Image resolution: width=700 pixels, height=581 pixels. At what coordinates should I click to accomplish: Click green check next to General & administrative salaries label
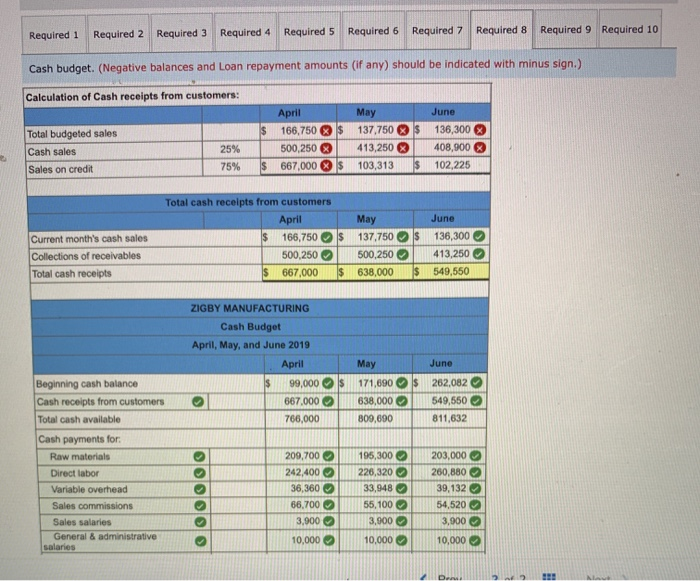tap(201, 541)
